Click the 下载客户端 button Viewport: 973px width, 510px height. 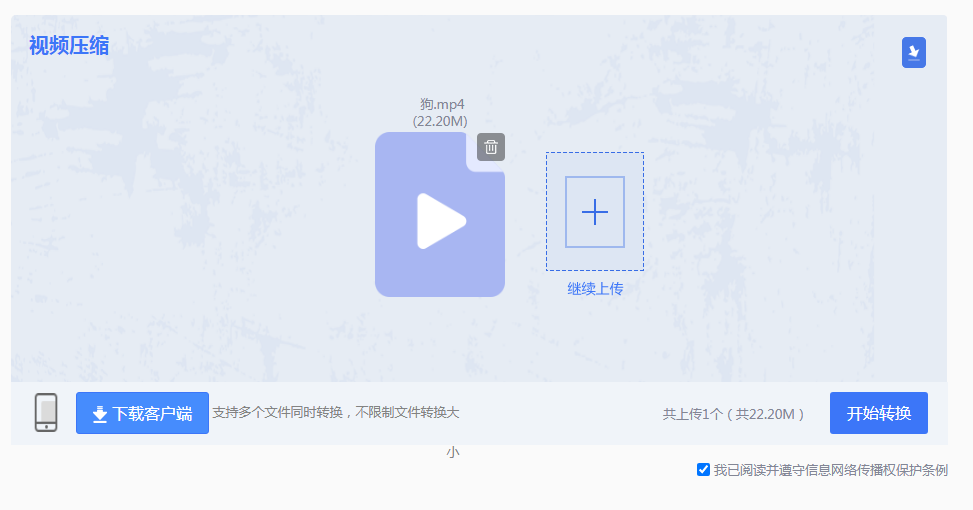(x=142, y=413)
